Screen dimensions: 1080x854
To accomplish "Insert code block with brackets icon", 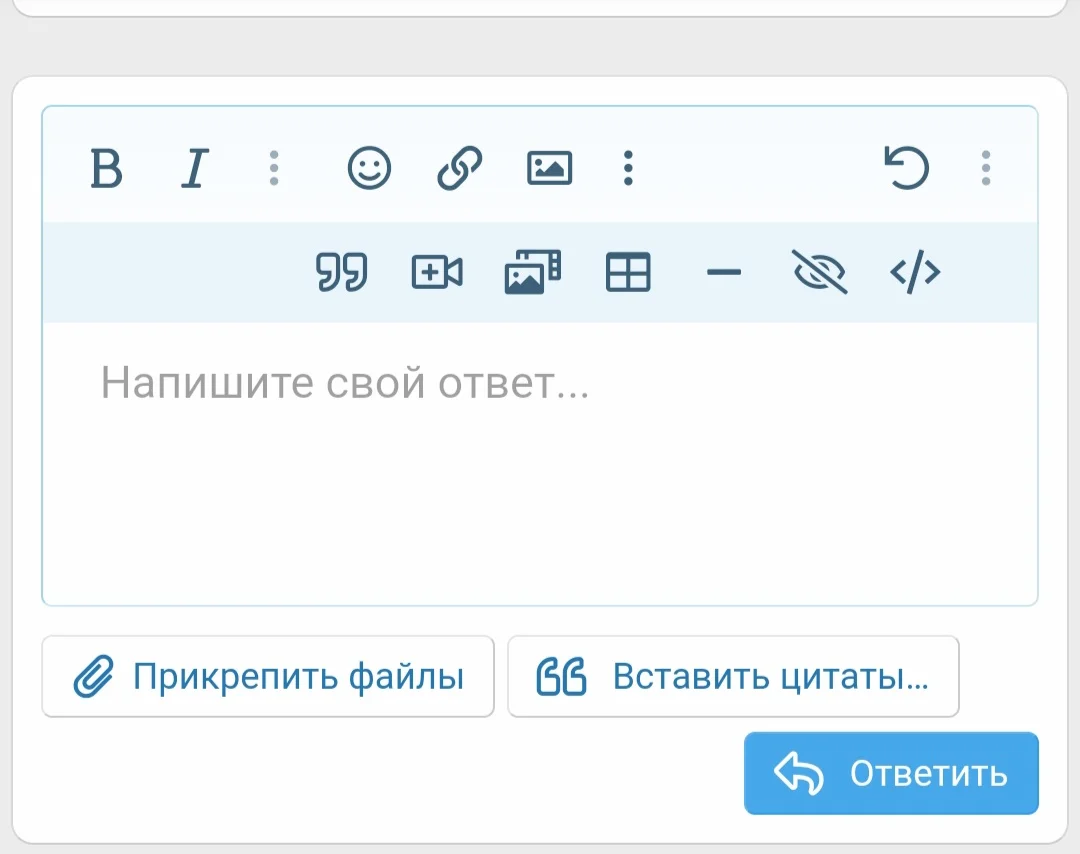I will tap(915, 272).
